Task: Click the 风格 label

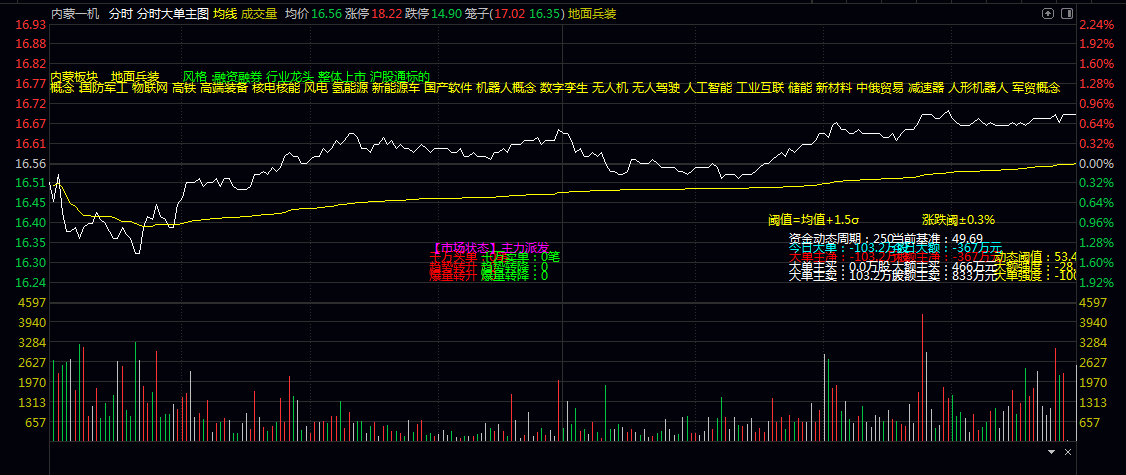Action: (195, 76)
